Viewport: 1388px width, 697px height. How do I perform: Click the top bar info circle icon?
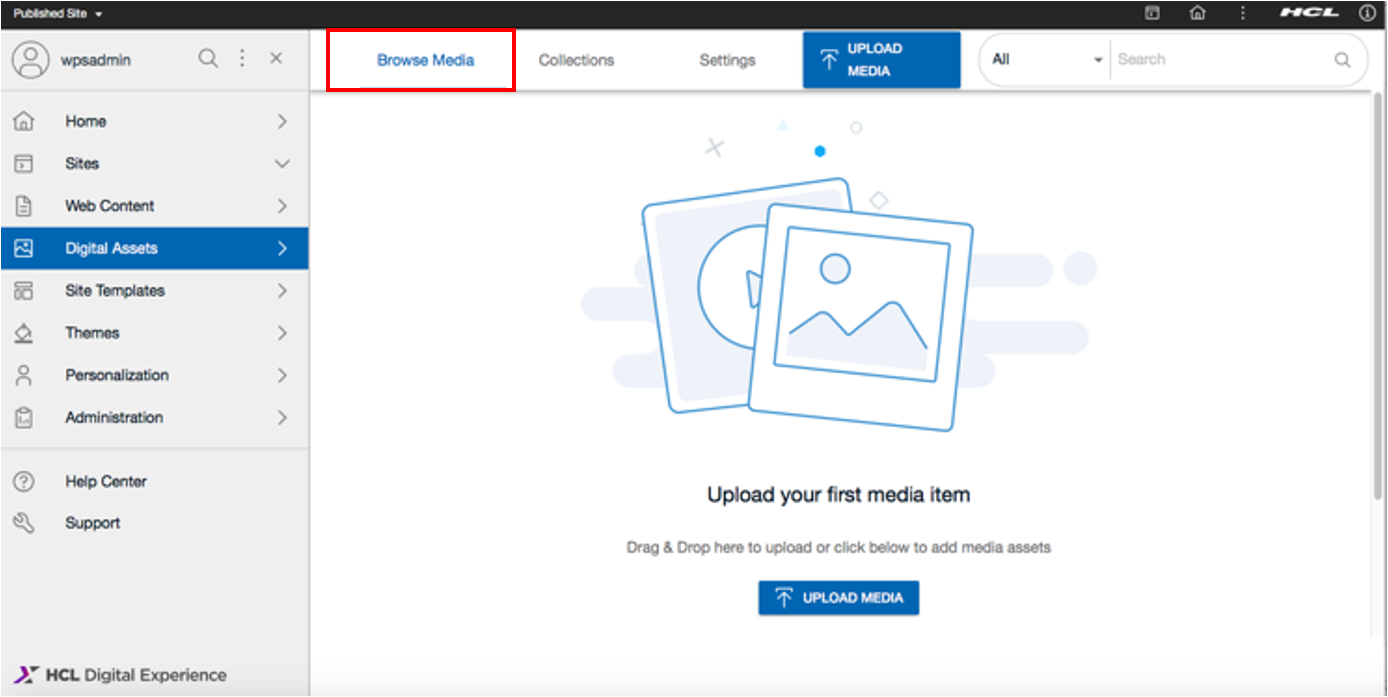click(x=1367, y=13)
